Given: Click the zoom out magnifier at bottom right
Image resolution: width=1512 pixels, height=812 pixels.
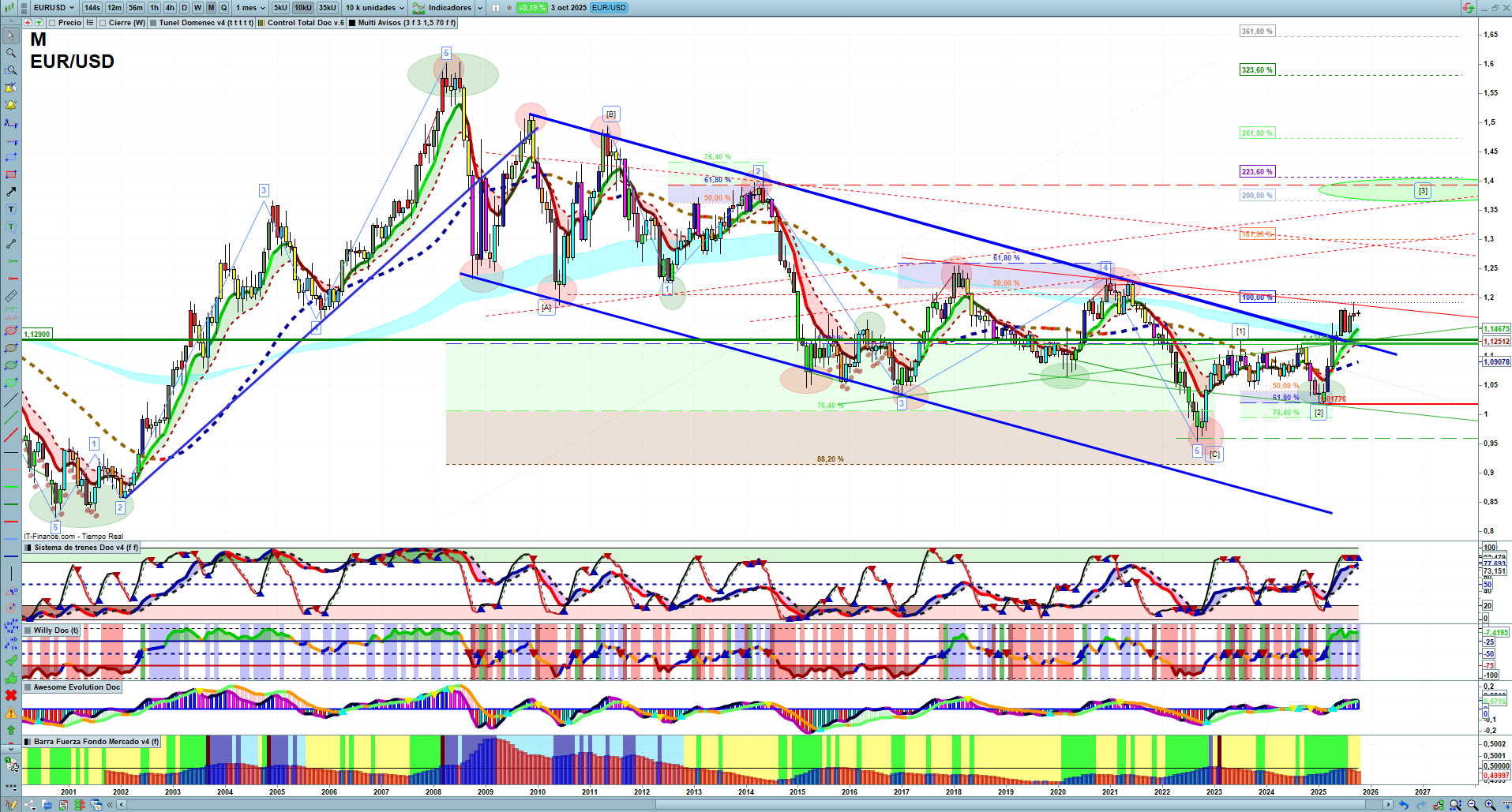Looking at the screenshot, I should click(x=1473, y=805).
